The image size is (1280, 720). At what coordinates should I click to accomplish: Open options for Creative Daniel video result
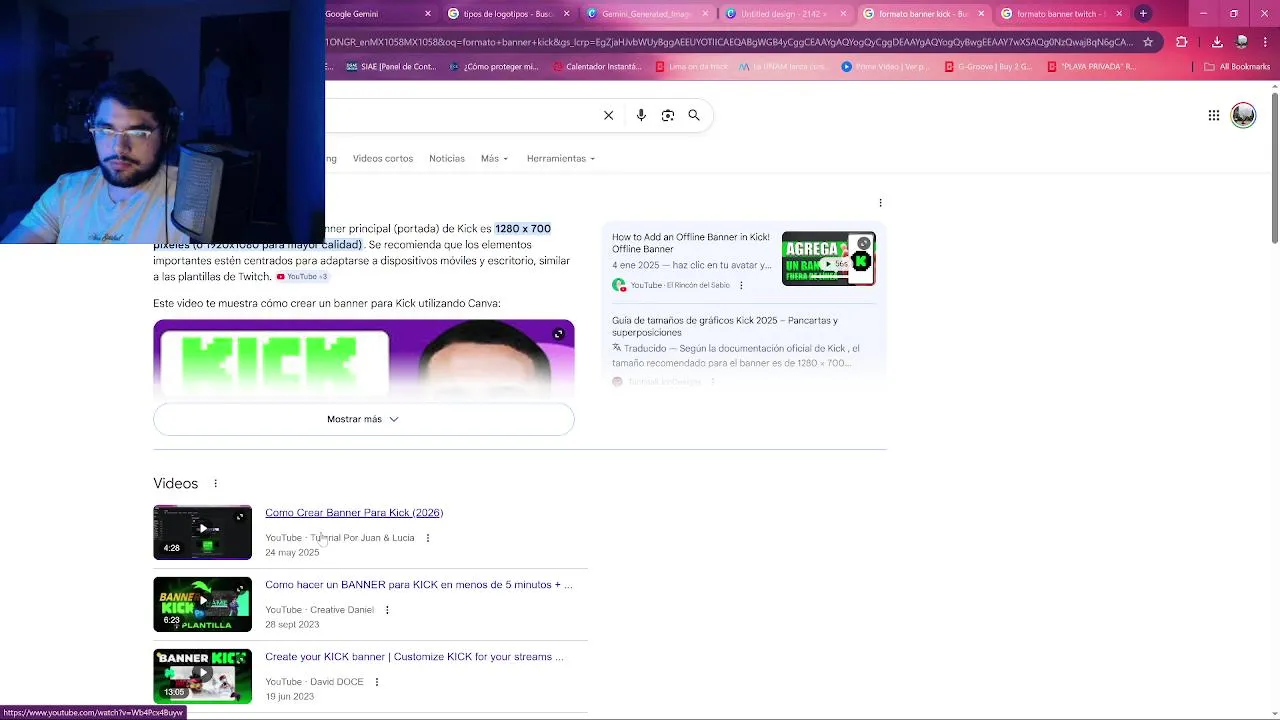pos(387,610)
